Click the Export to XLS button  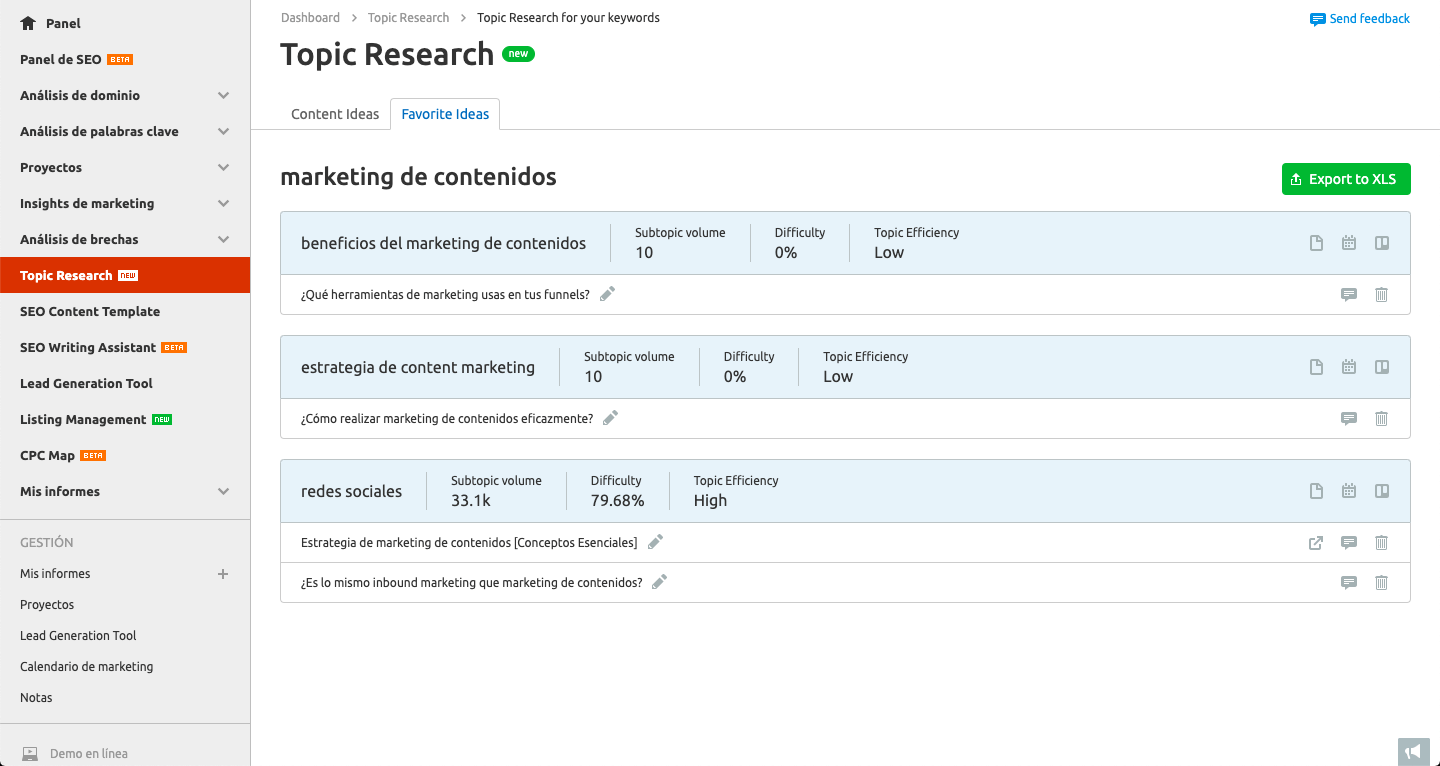click(1346, 179)
